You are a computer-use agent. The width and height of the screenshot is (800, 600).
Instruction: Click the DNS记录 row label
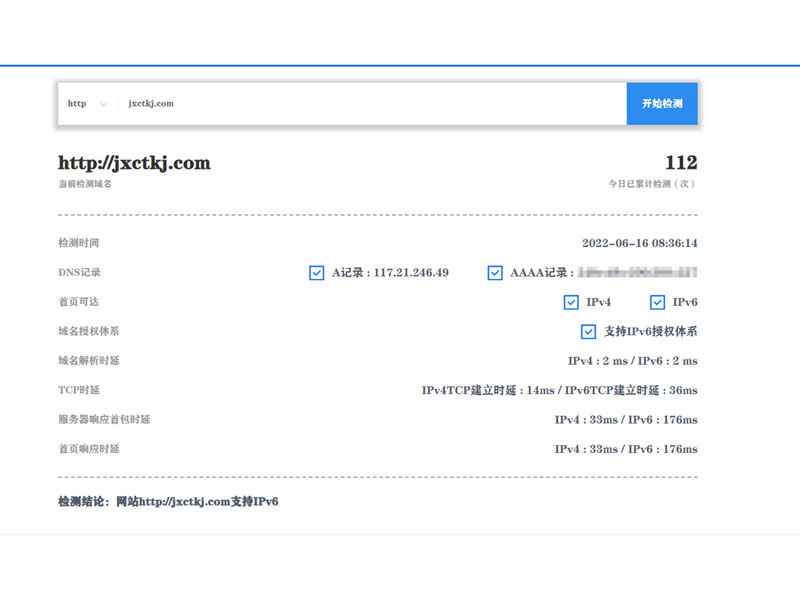click(x=79, y=272)
